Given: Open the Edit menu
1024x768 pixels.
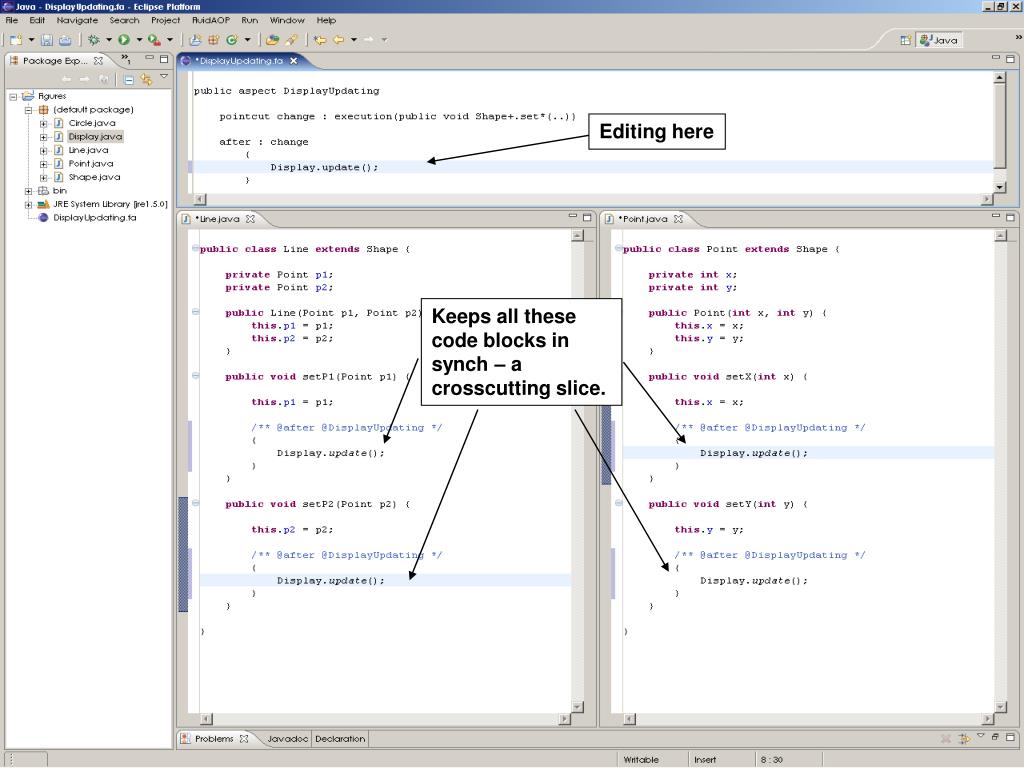Looking at the screenshot, I should click(x=37, y=20).
